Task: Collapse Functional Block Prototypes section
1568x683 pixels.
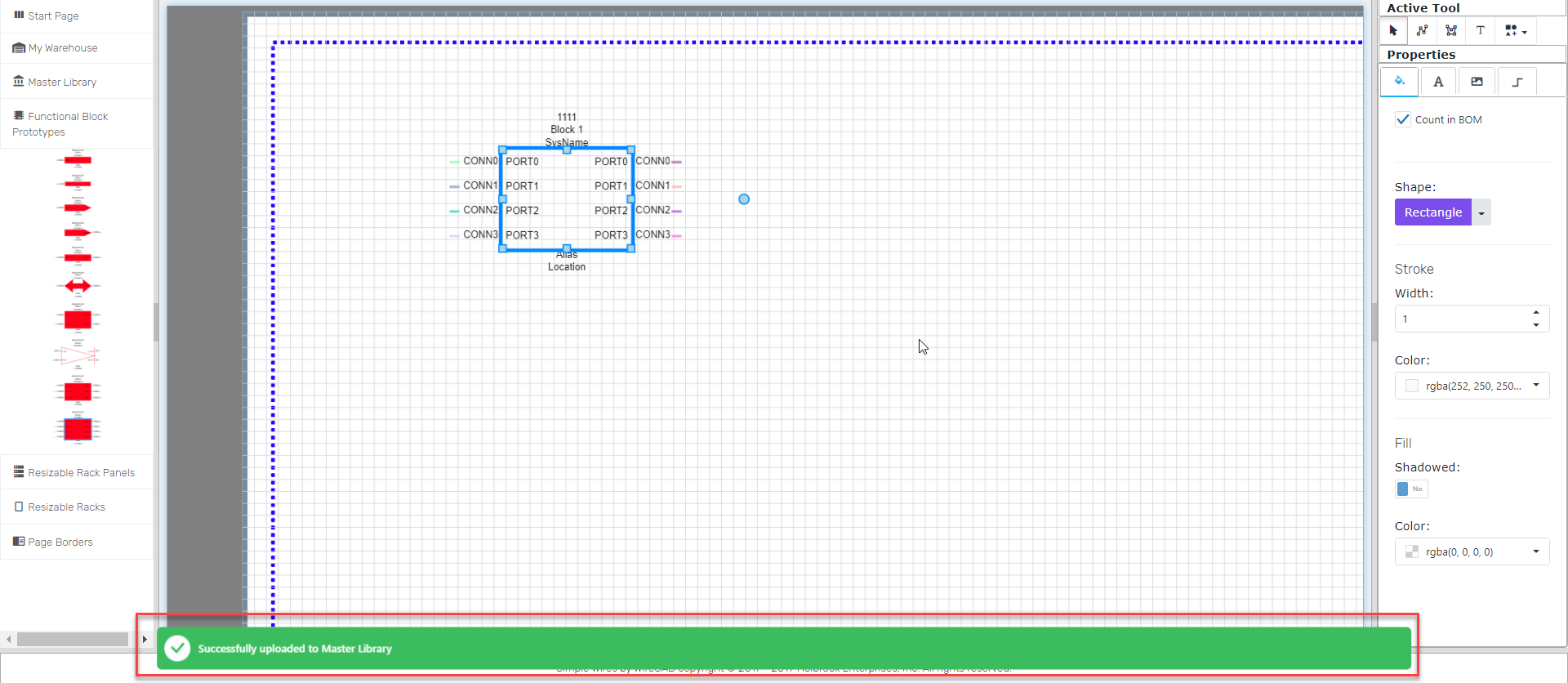Action: pos(77,123)
